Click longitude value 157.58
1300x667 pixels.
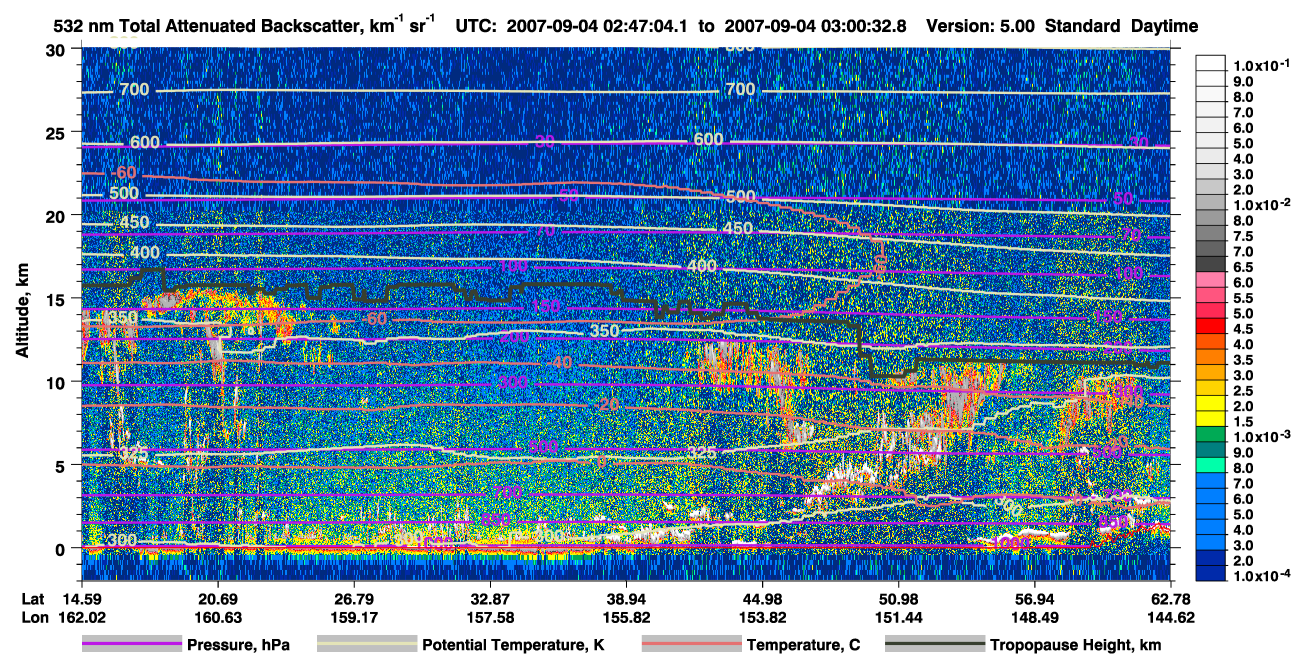[490, 617]
